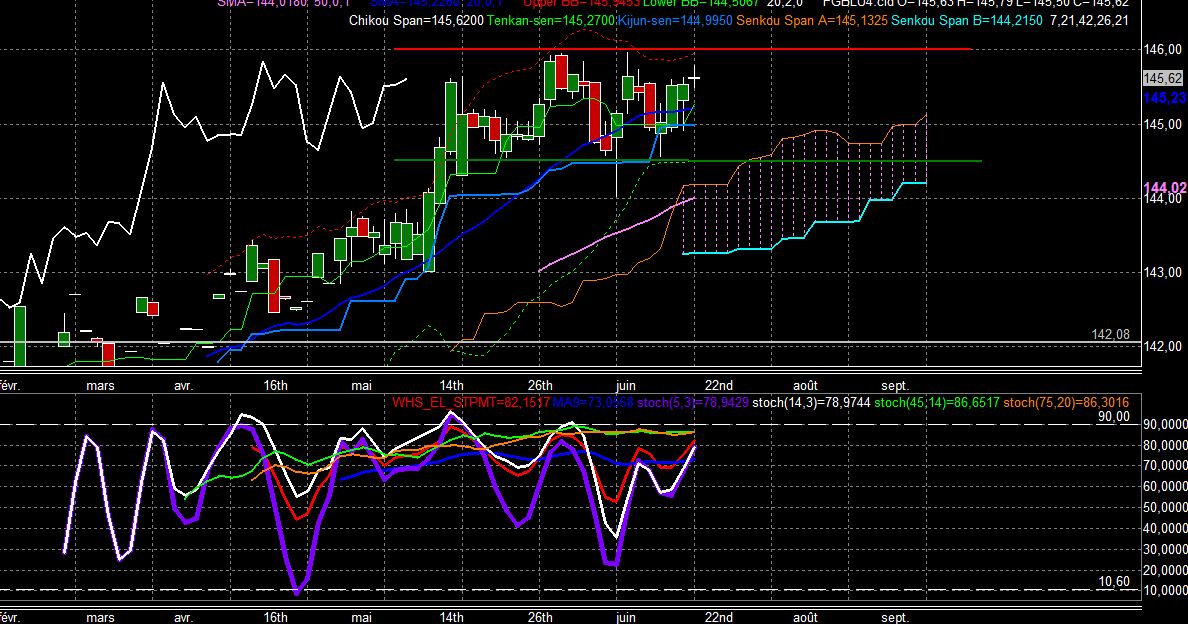Select the 142,08 horizontal level label
The height and width of the screenshot is (624, 1188).
1110,335
